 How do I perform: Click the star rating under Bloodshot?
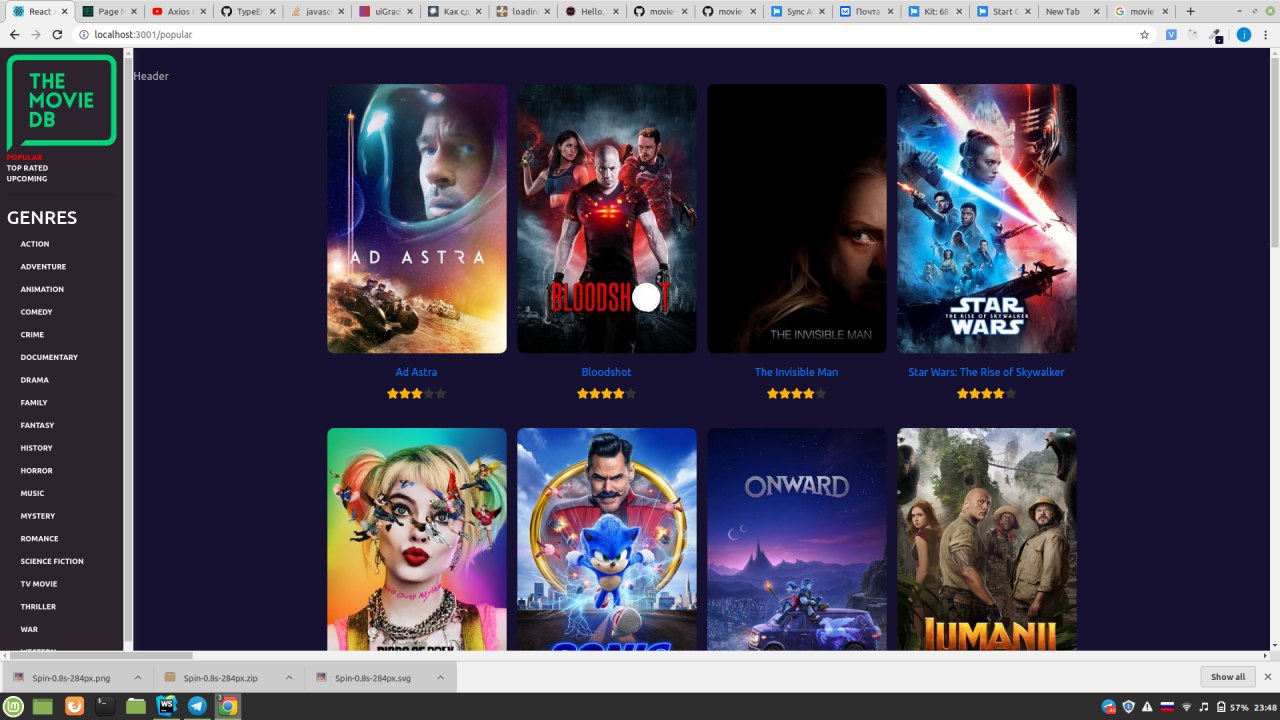pyautogui.click(x=606, y=394)
